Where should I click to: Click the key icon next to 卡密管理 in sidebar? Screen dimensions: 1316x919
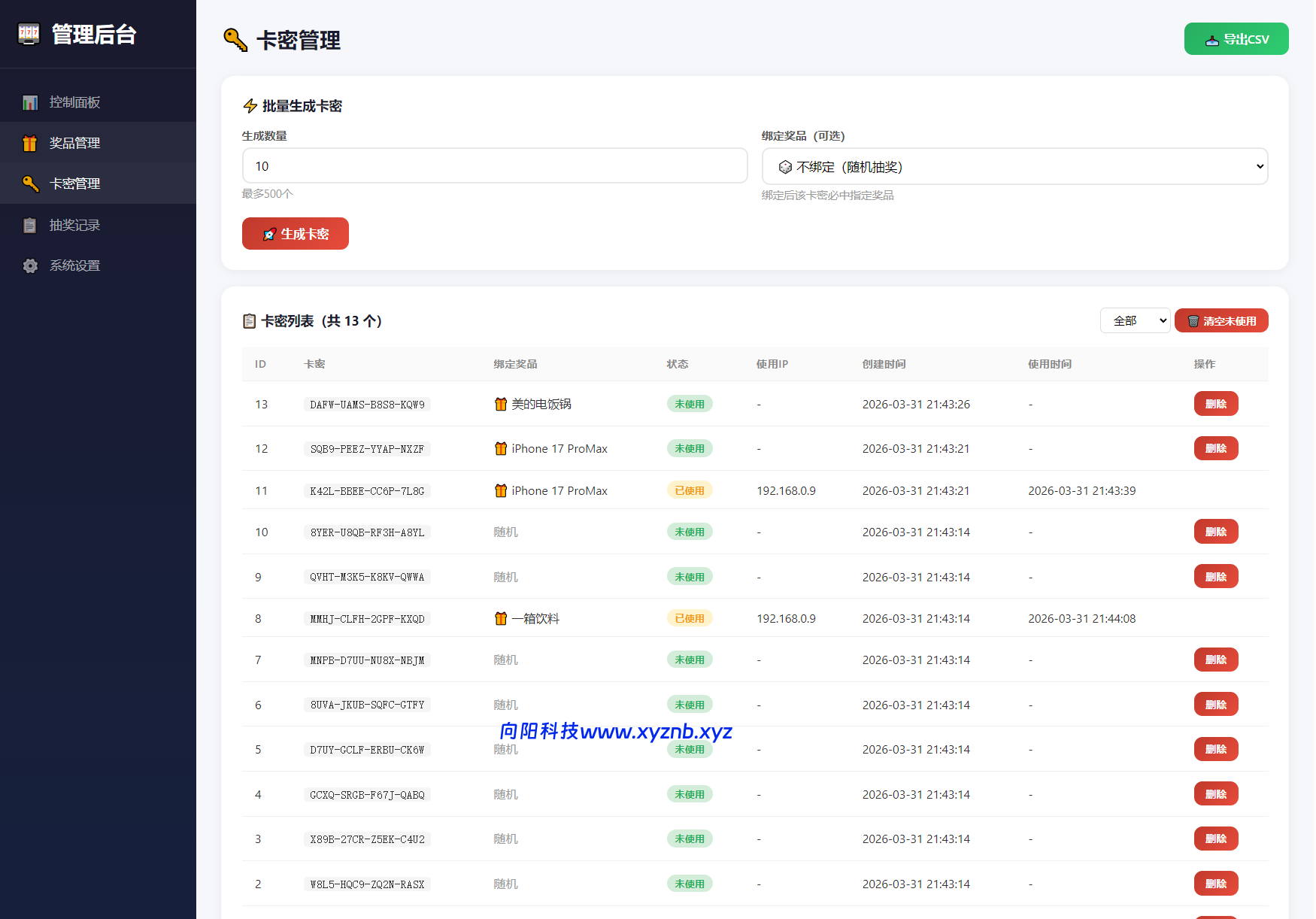point(30,183)
